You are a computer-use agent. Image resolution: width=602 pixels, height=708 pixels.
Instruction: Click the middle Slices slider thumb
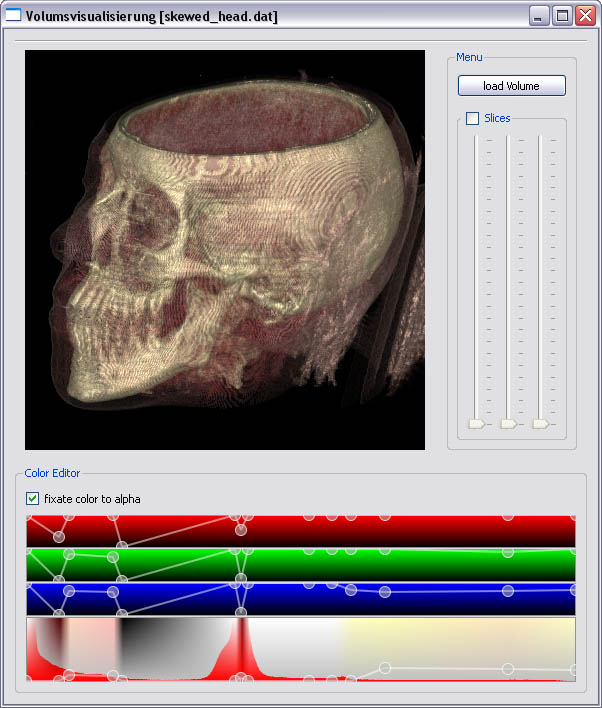pos(509,424)
